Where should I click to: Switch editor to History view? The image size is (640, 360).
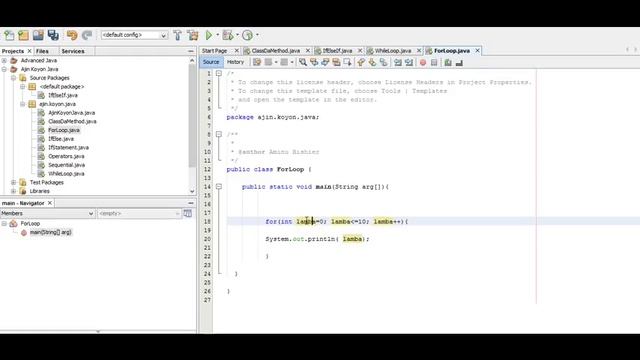point(235,62)
